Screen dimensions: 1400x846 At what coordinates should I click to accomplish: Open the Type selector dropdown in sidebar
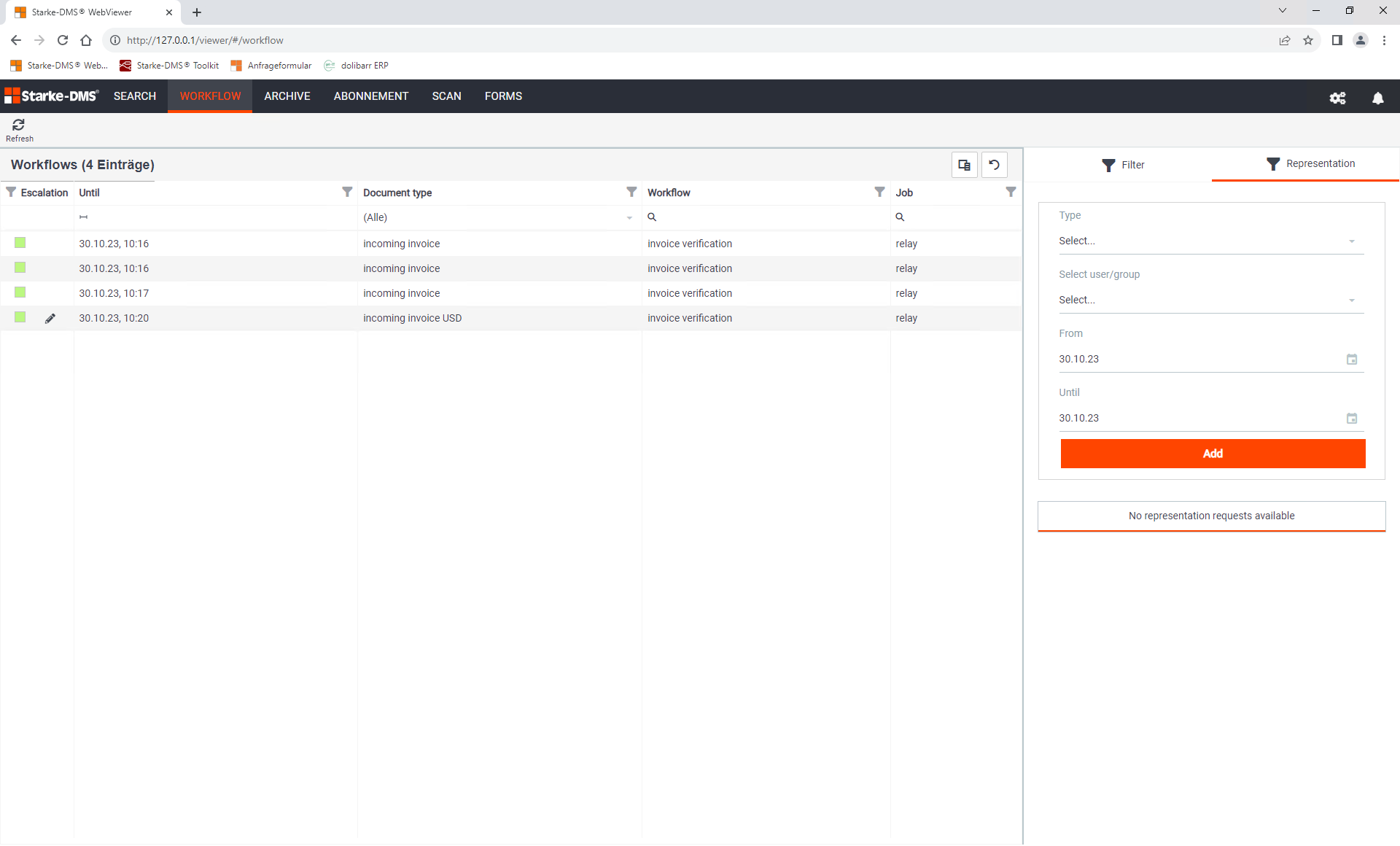click(x=1208, y=240)
